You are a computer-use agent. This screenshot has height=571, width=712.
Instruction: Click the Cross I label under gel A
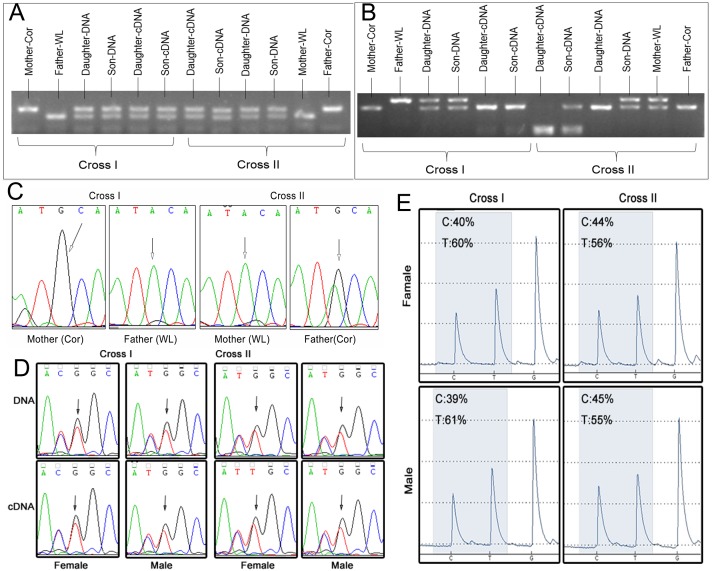[x=98, y=164]
